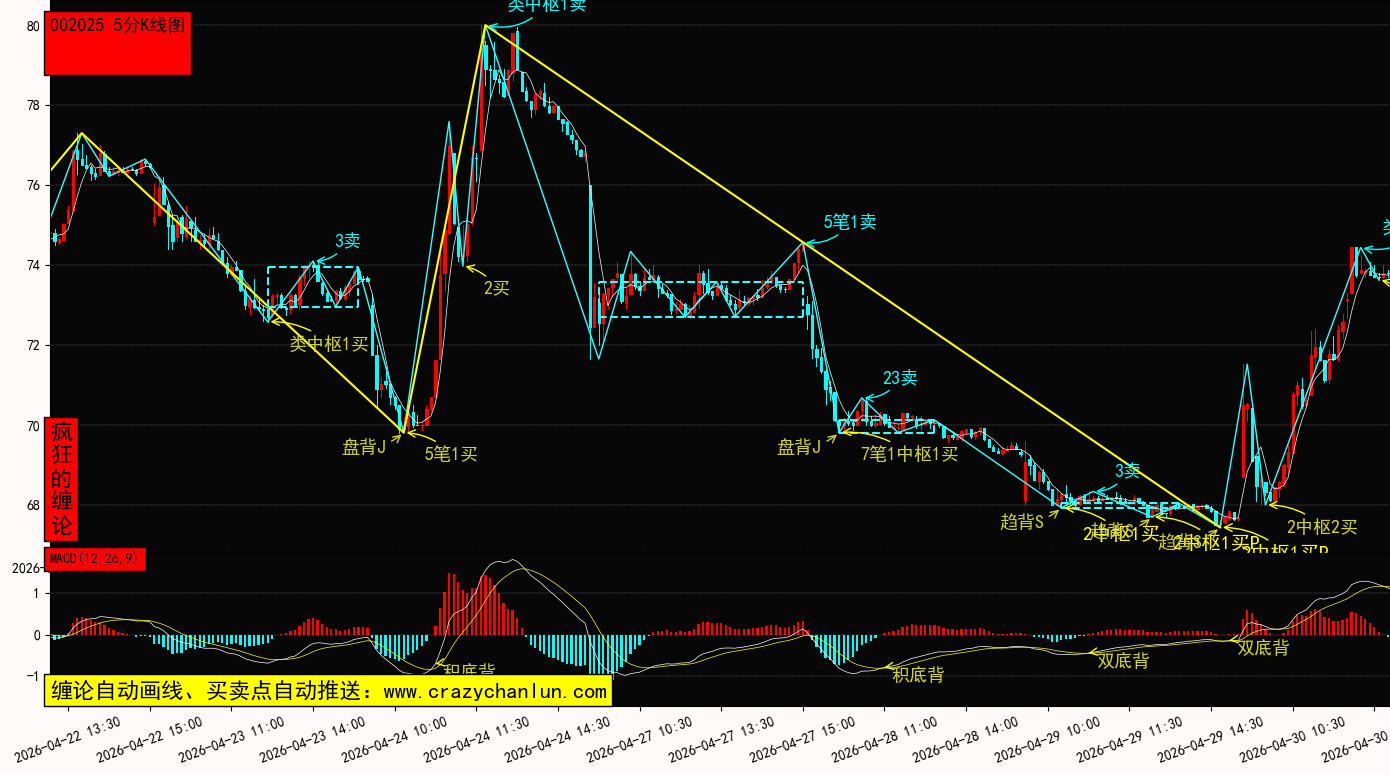Click the 002025 5分K线图 title label
The height and width of the screenshot is (775, 1390).
[117, 27]
